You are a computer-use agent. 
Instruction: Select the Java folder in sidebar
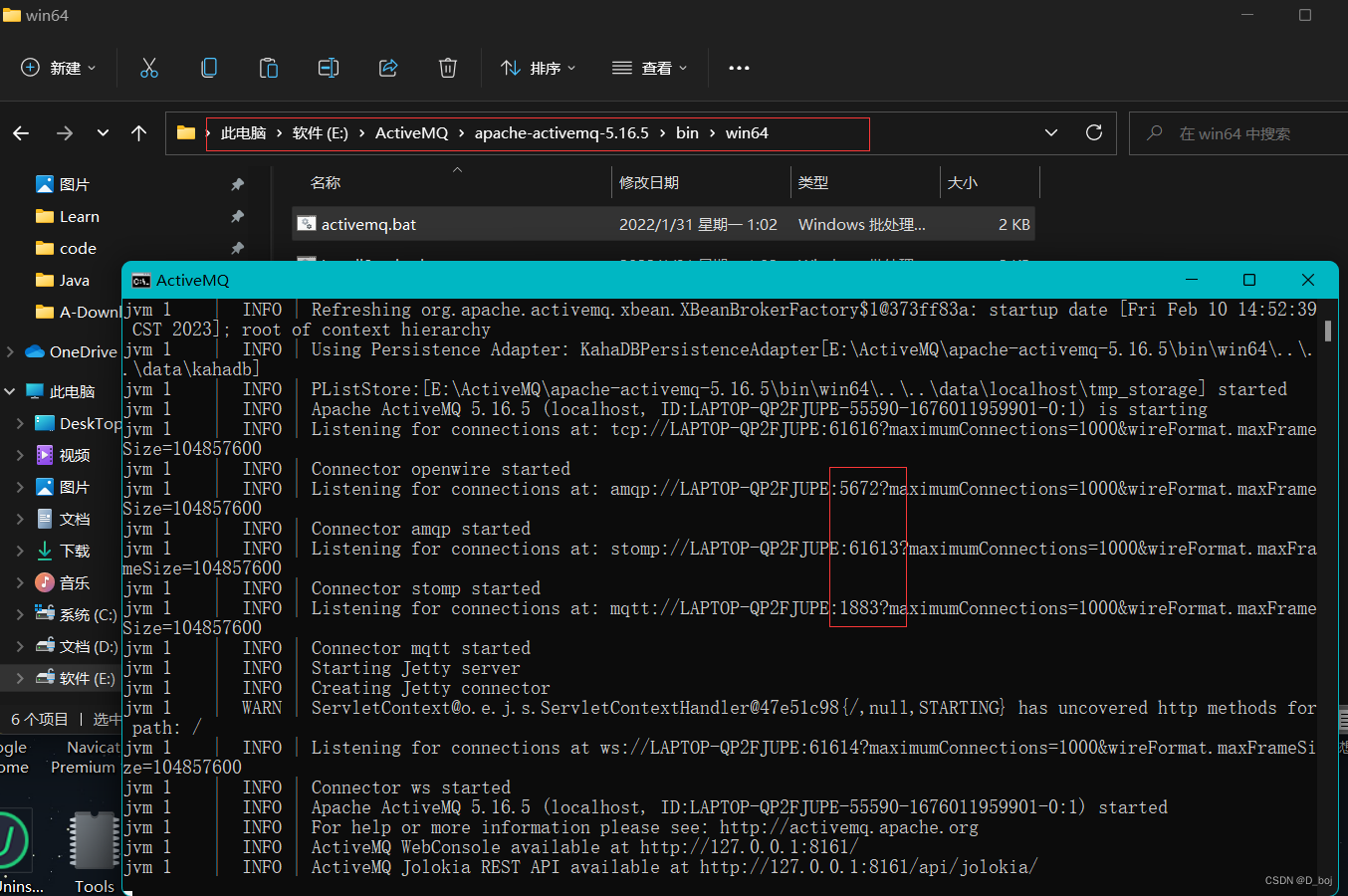(74, 280)
